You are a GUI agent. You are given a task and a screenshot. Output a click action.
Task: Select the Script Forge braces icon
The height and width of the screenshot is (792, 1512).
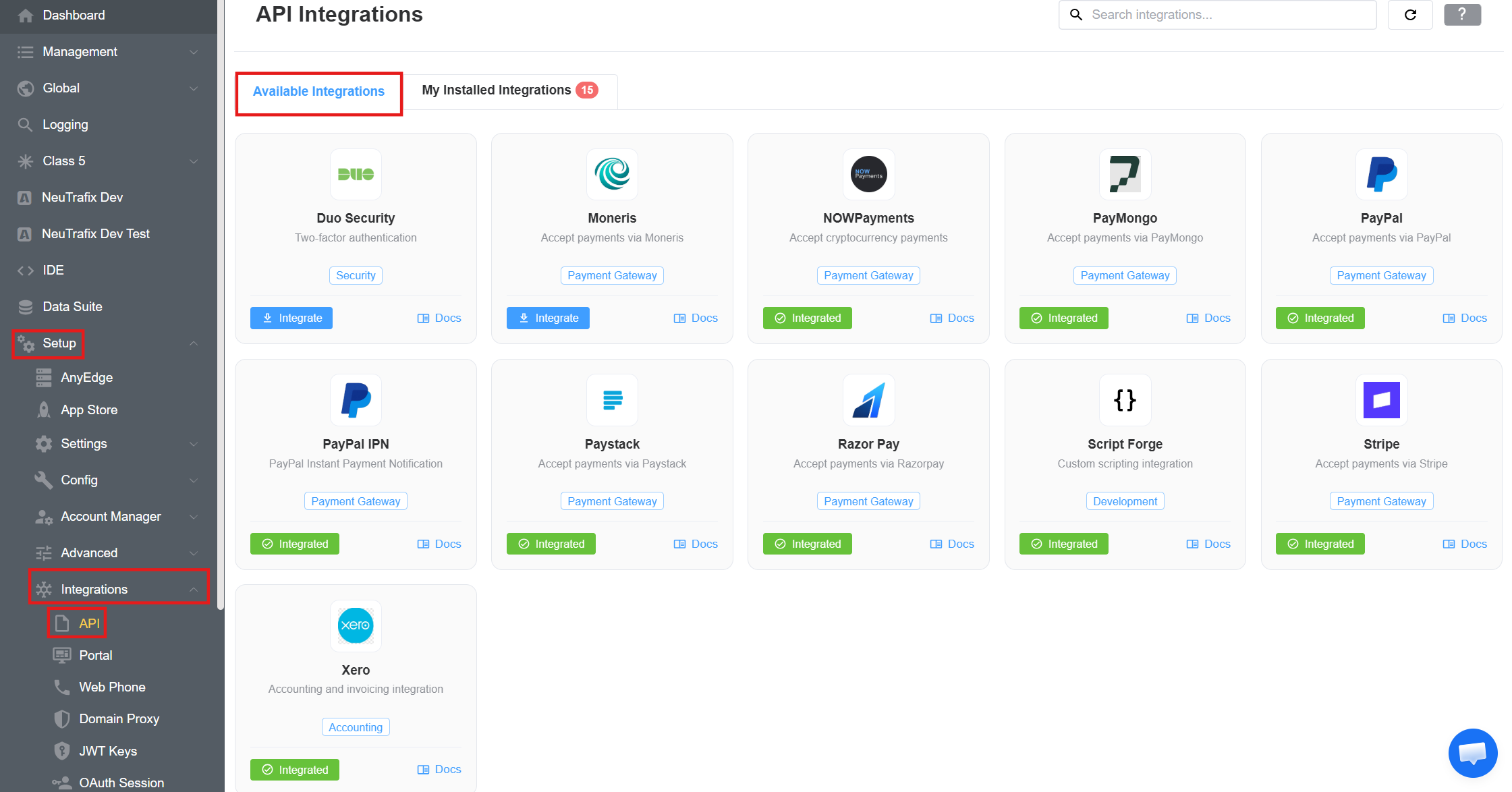pyautogui.click(x=1125, y=400)
